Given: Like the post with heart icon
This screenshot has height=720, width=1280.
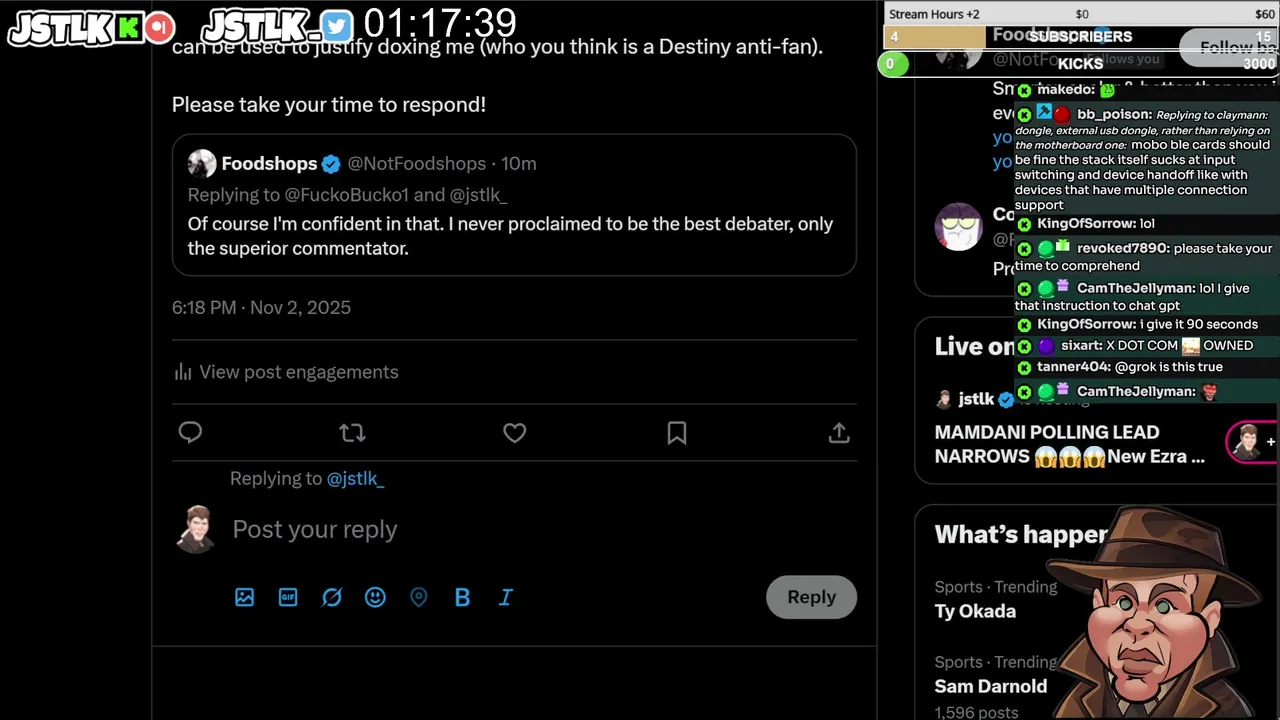Looking at the screenshot, I should pos(514,432).
